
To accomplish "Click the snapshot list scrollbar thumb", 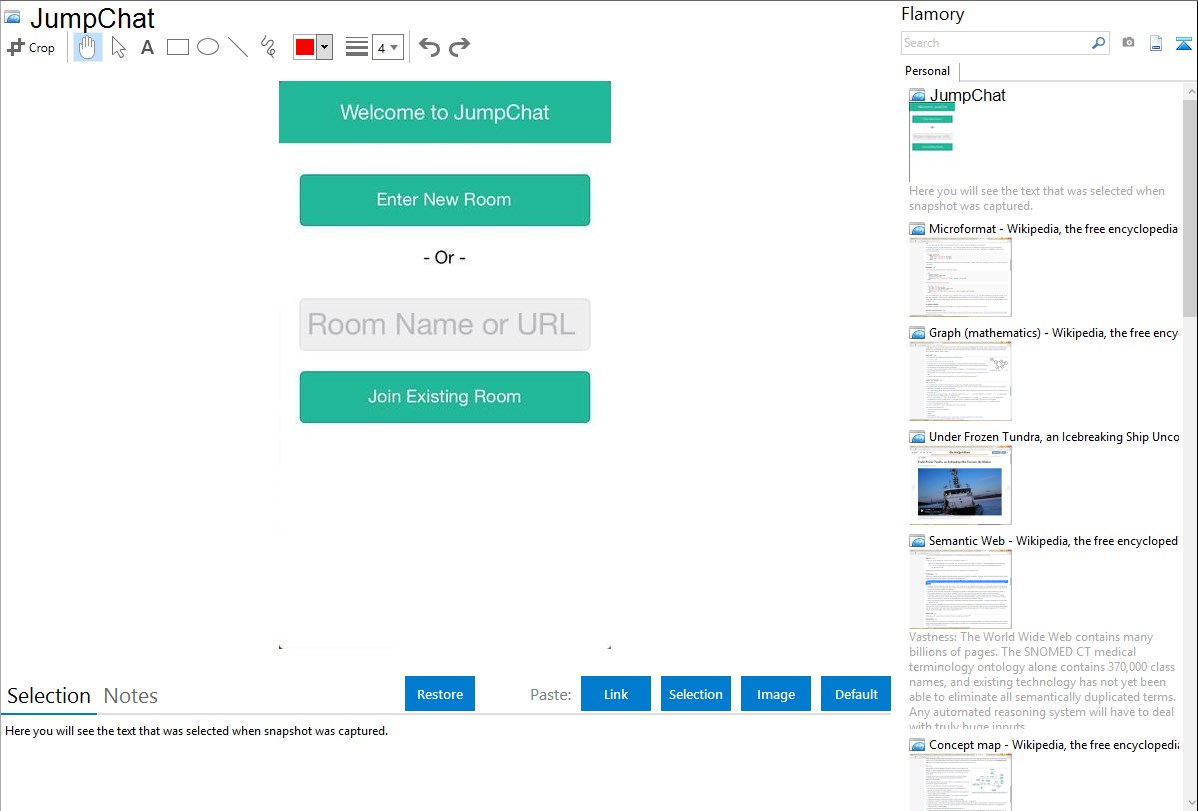I will click(x=1190, y=208).
